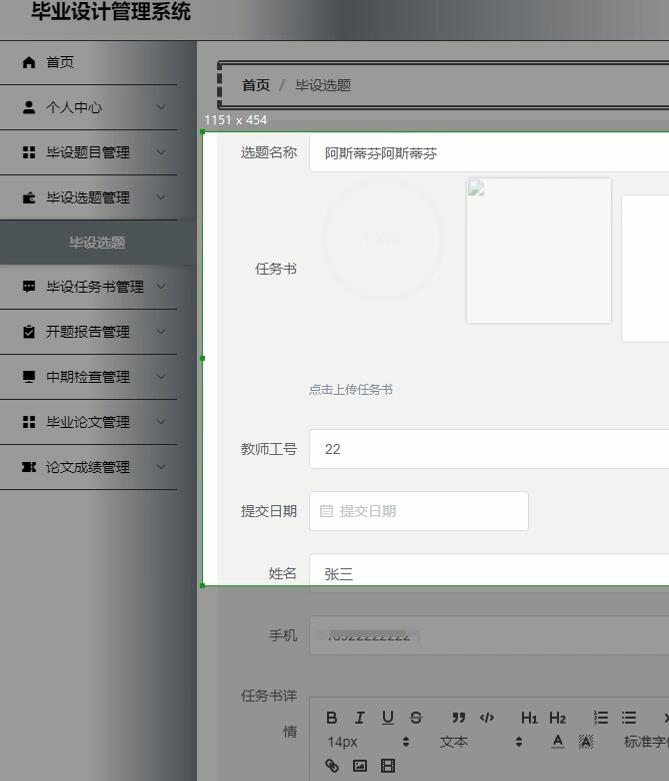The image size is (669, 781).
Task: Apply underline formatting in the editor
Action: coord(388,717)
